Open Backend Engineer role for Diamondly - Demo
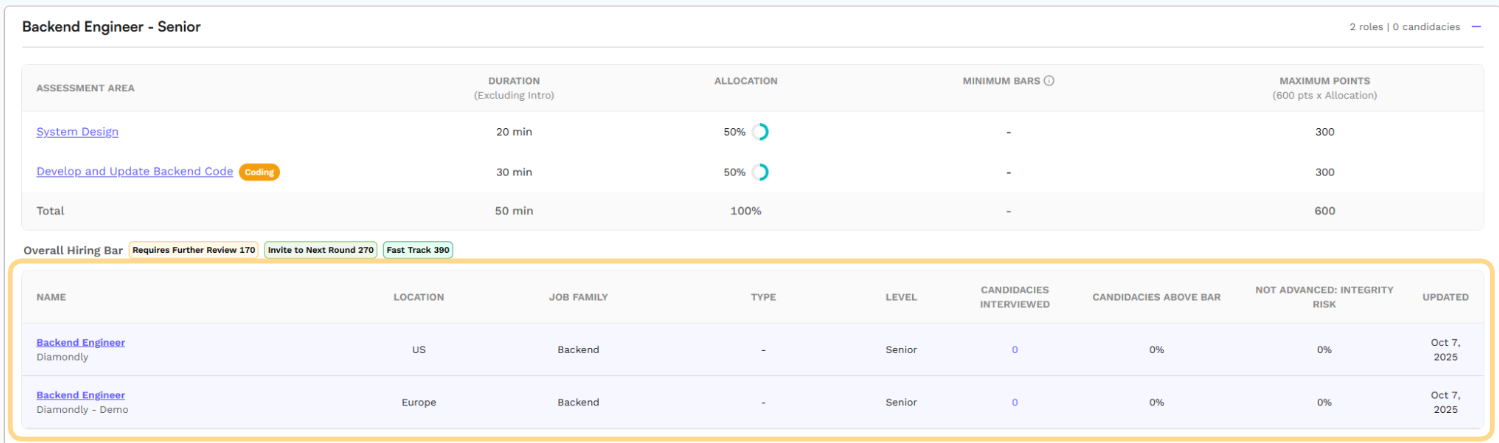1499x443 pixels. pos(81,396)
